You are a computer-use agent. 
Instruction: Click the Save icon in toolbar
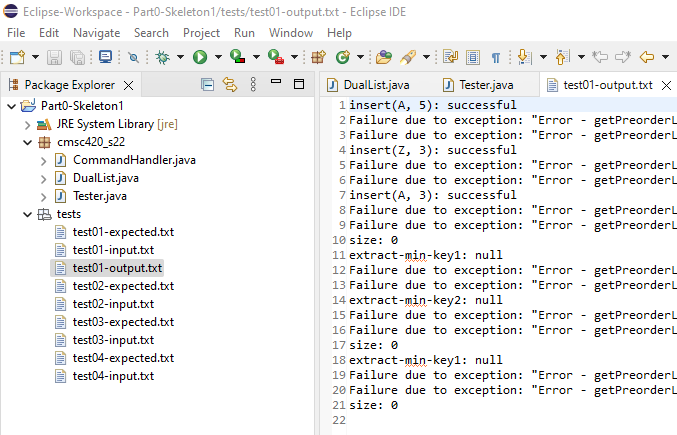pos(54,57)
